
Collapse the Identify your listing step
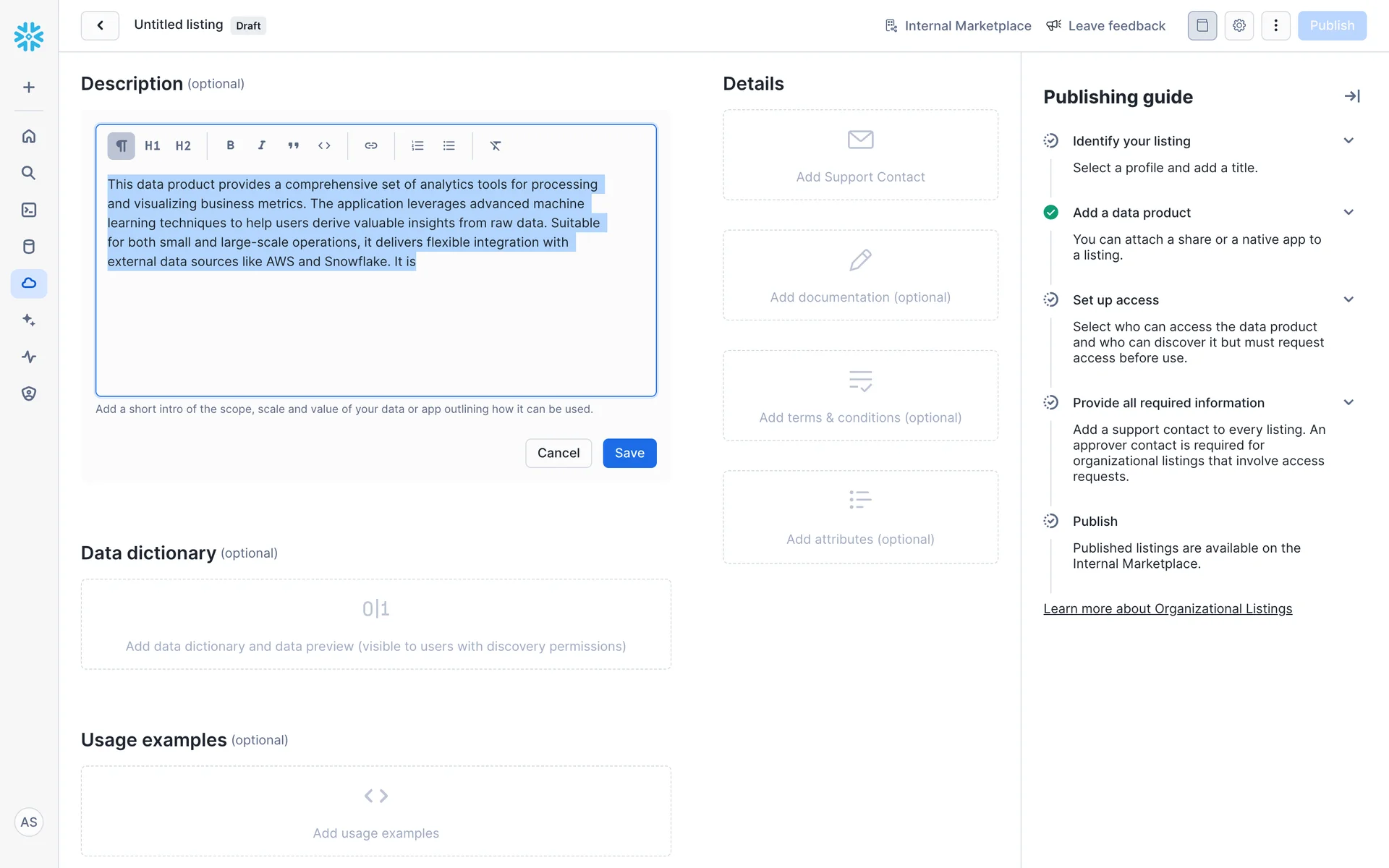tap(1348, 140)
